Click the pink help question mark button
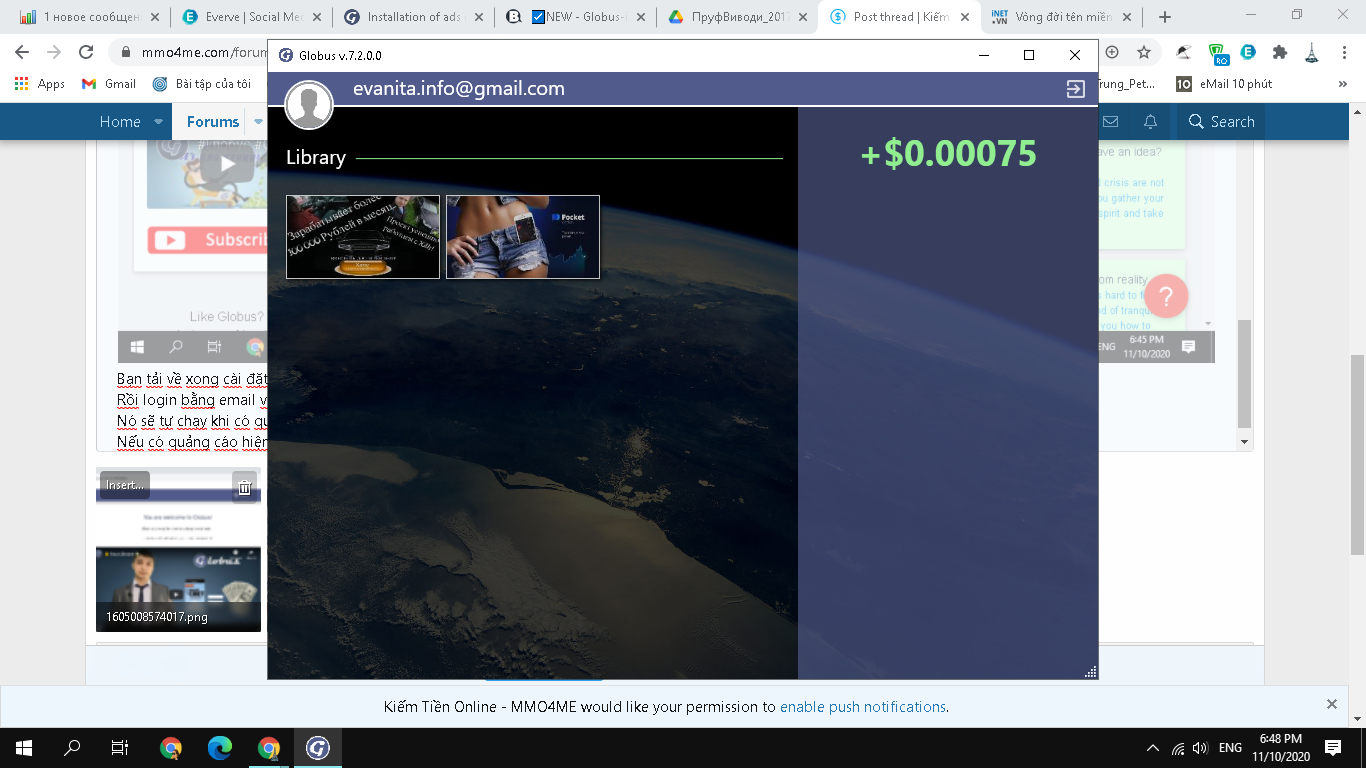 (x=1166, y=296)
